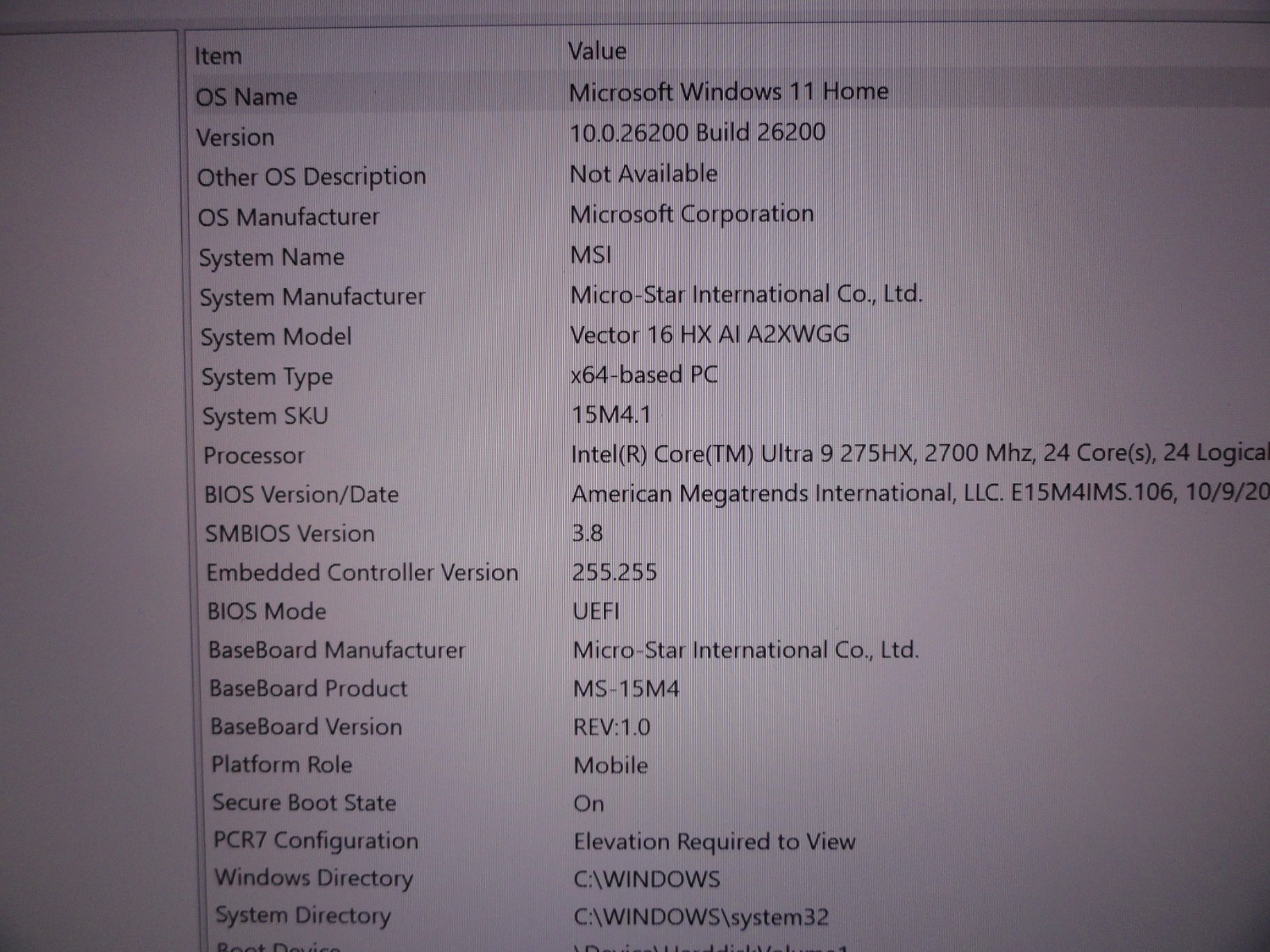Select the Embedded Controller Version label
This screenshot has width=1270, height=952.
pyautogui.click(x=363, y=572)
